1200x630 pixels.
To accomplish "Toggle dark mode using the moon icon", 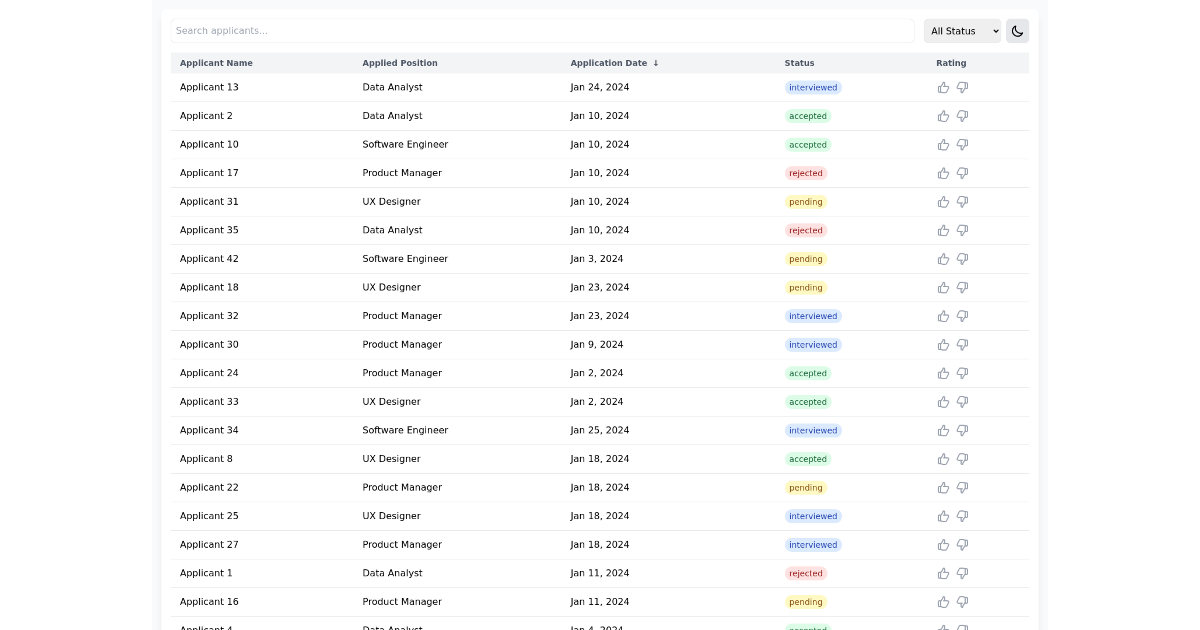I will point(1017,31).
